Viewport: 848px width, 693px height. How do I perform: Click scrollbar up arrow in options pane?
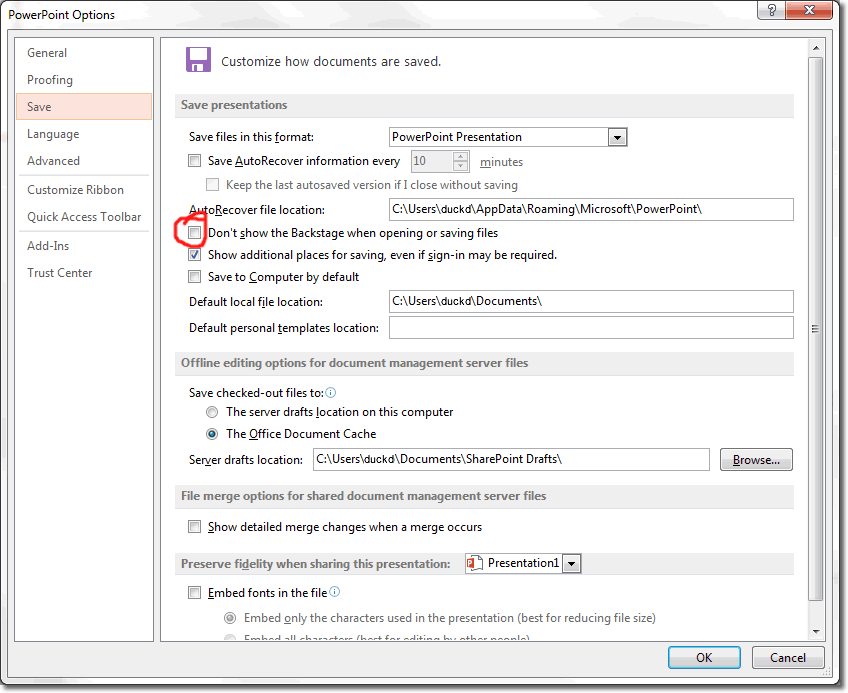816,48
